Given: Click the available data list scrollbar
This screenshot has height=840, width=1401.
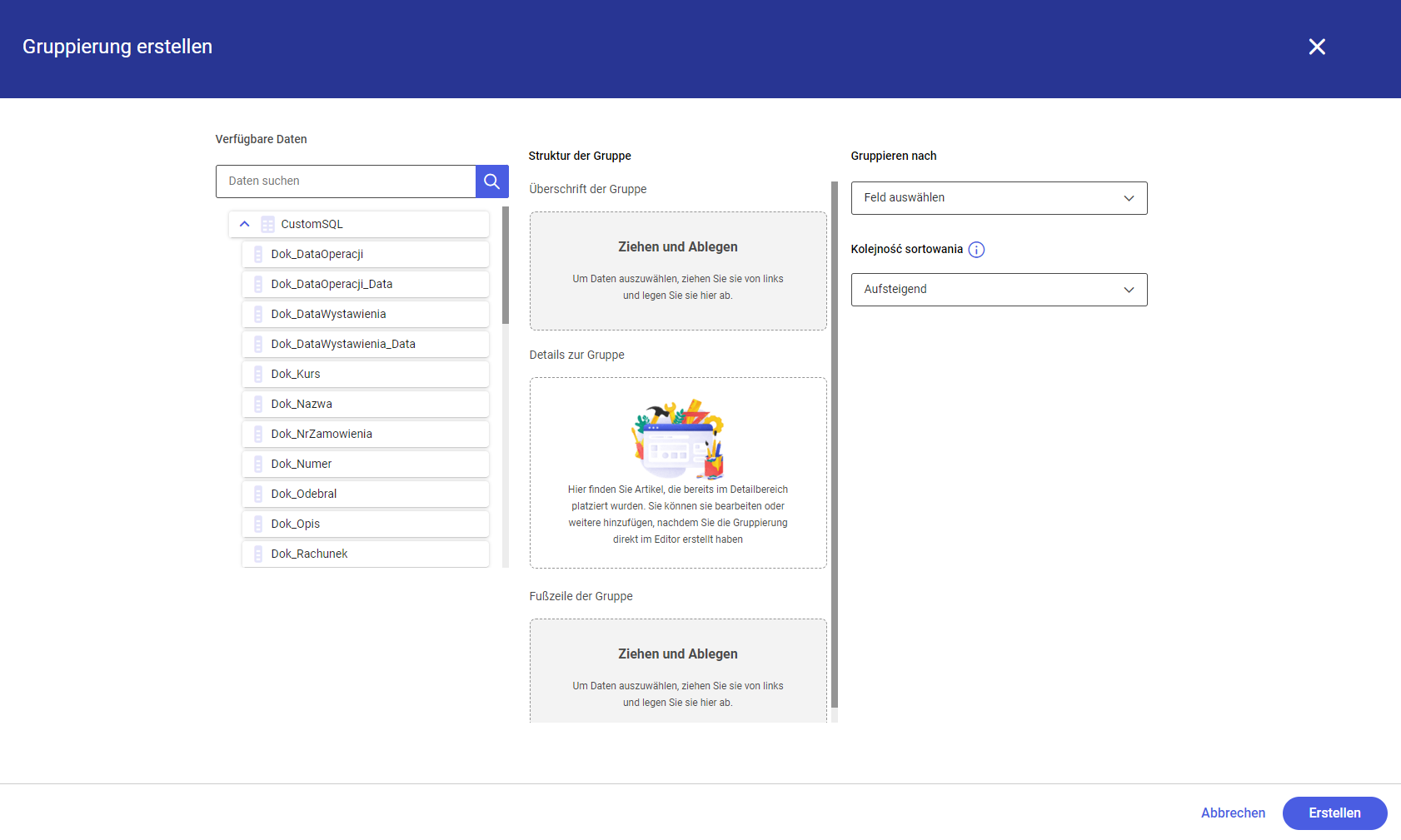Looking at the screenshot, I should coord(505,266).
